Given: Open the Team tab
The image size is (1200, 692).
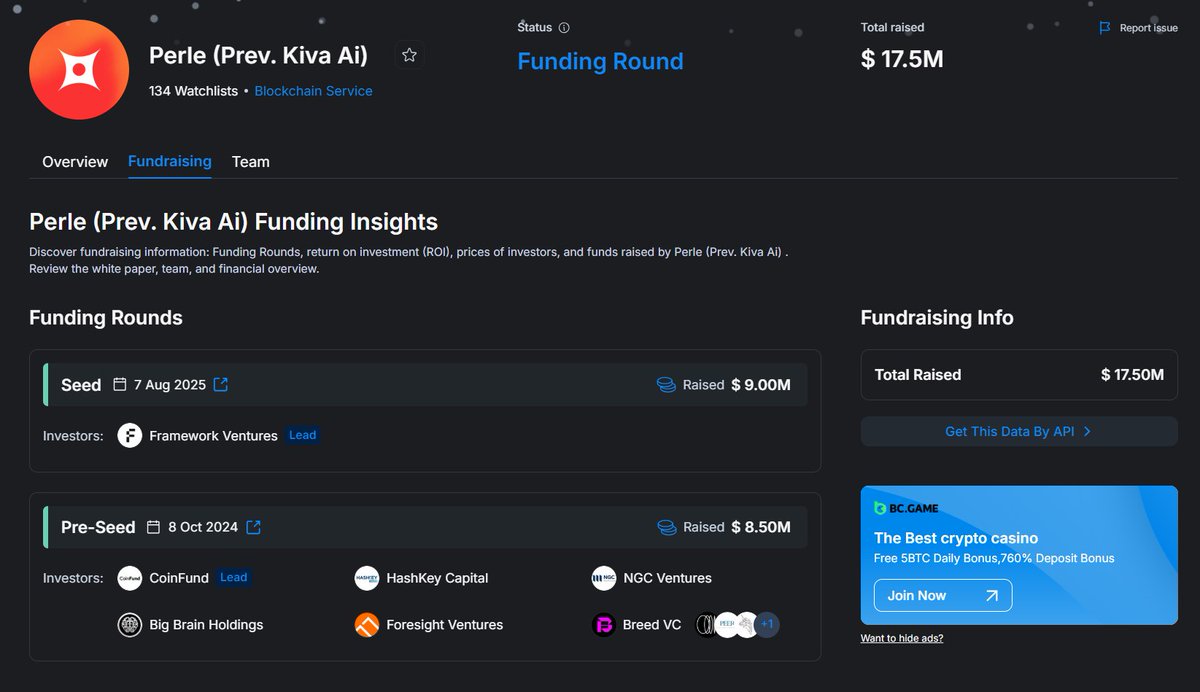Looking at the screenshot, I should pyautogui.click(x=251, y=161).
